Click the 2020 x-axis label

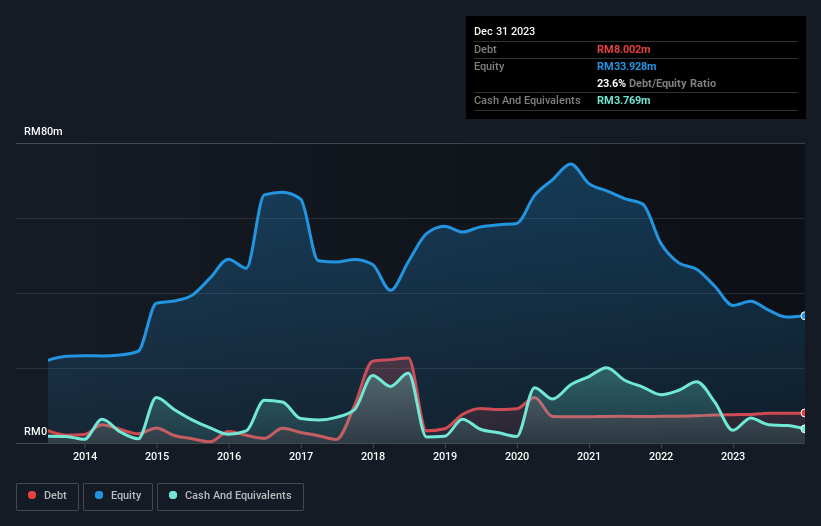[x=517, y=456]
